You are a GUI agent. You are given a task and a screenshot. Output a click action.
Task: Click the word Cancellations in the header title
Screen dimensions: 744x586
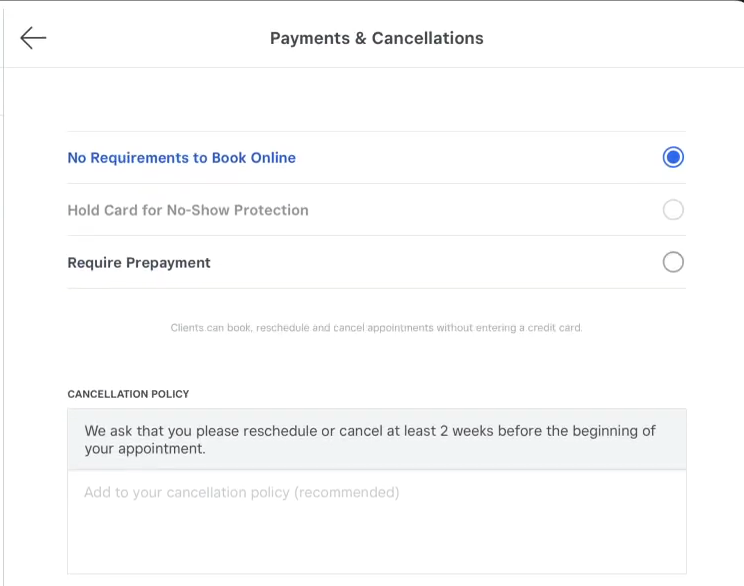[x=427, y=38]
